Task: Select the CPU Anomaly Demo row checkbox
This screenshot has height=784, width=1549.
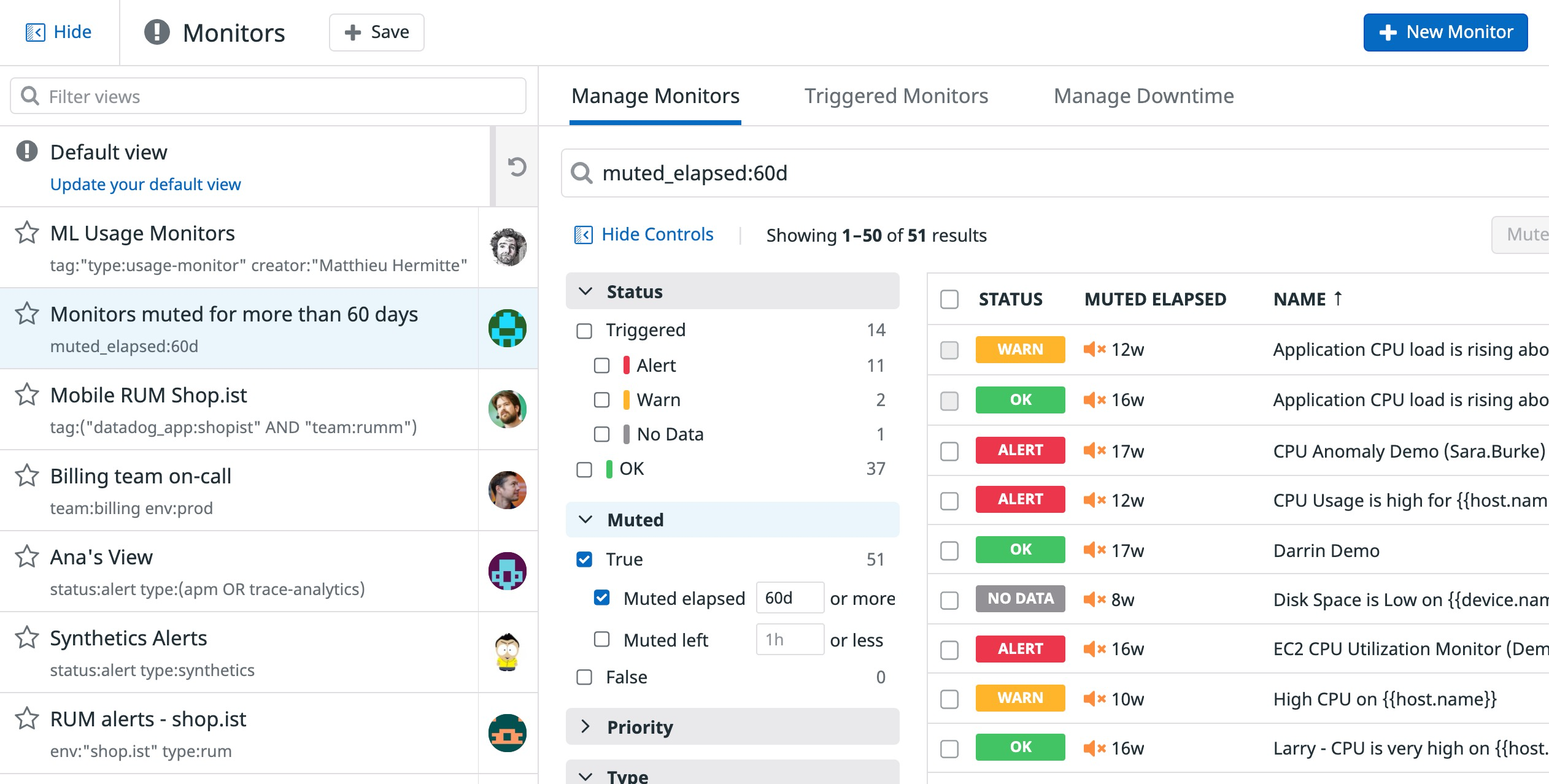Action: tap(949, 451)
